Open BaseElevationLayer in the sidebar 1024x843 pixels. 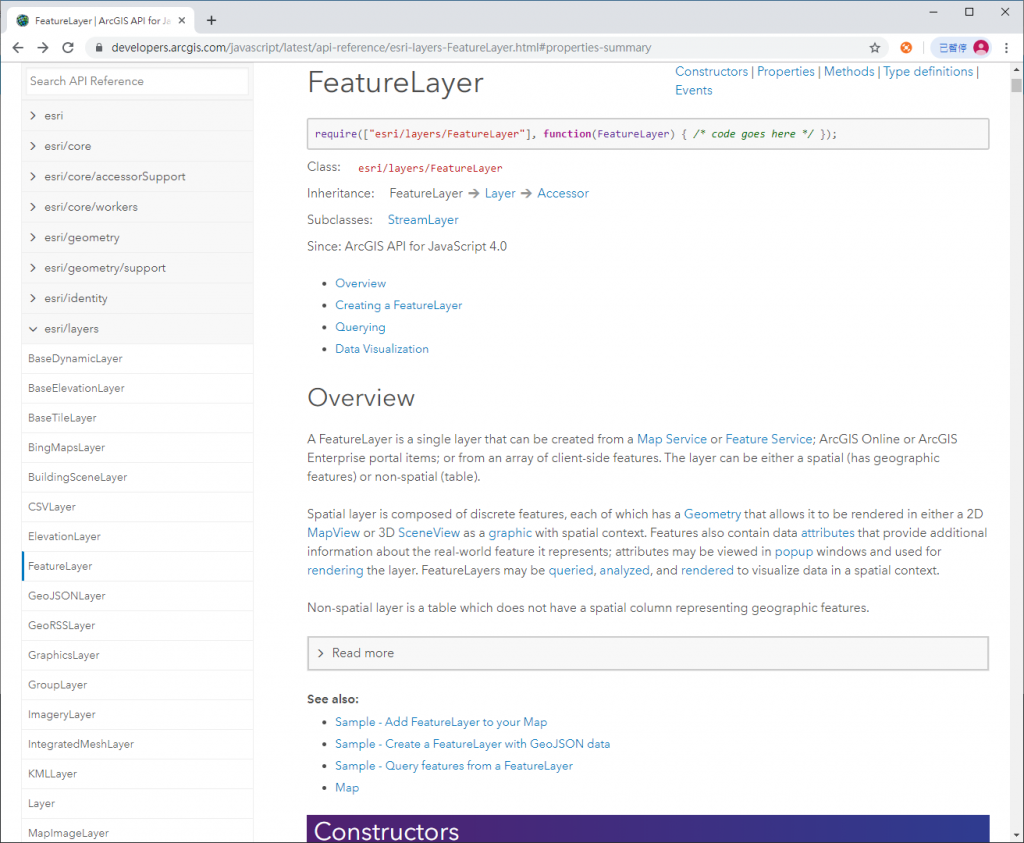137,388
